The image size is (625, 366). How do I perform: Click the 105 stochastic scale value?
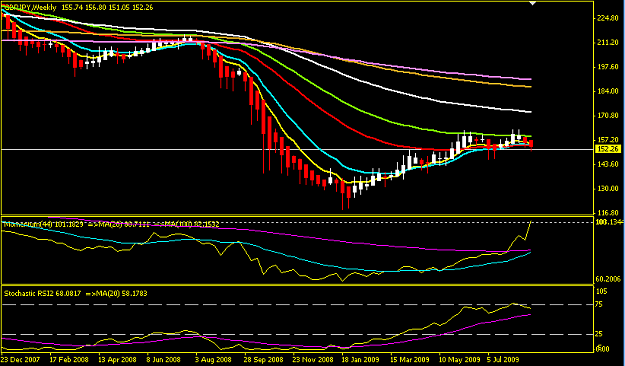pyautogui.click(x=601, y=291)
